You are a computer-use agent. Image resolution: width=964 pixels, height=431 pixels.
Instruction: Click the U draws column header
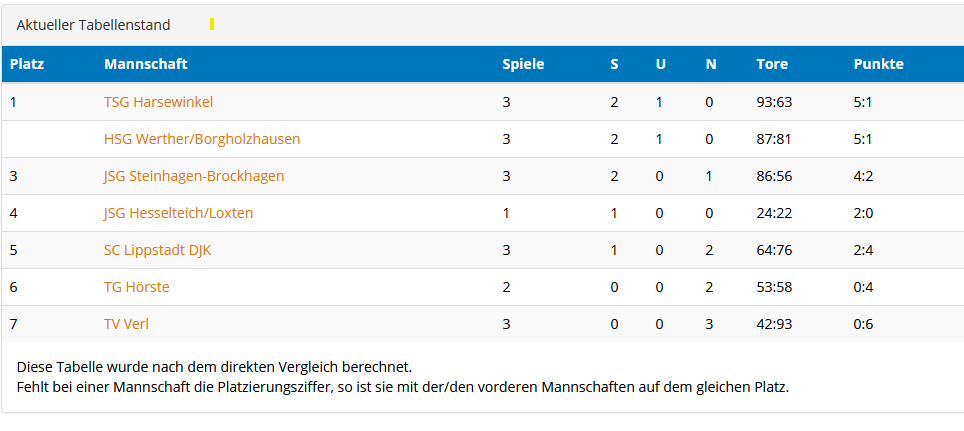(660, 64)
